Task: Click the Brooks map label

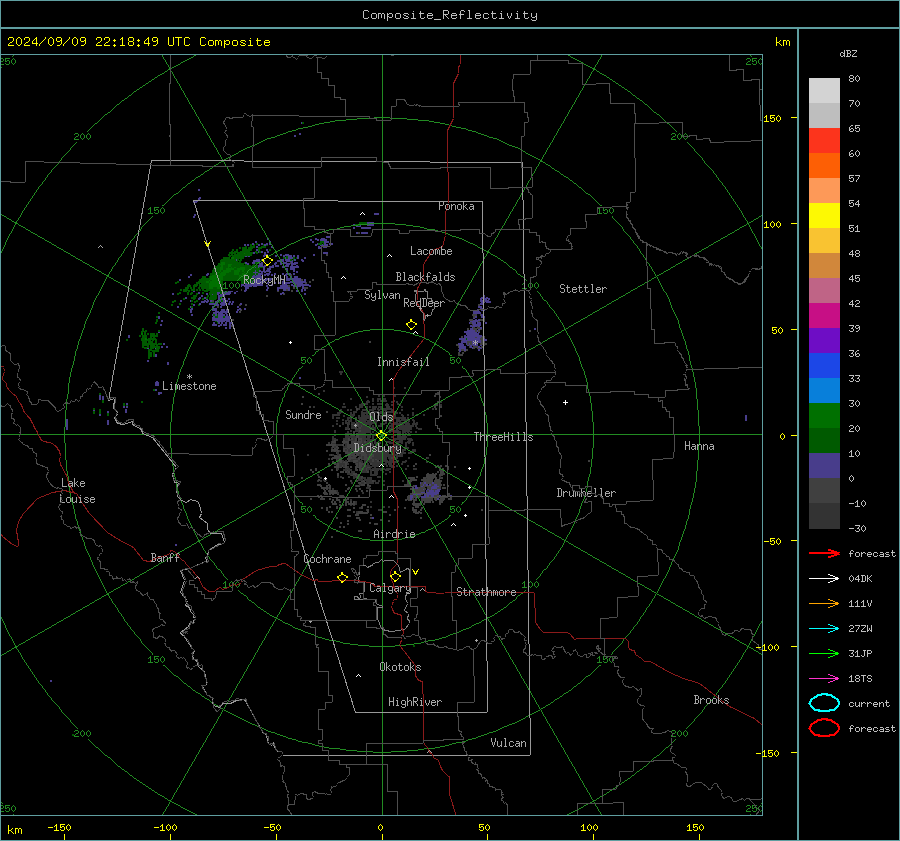Action: tap(711, 700)
